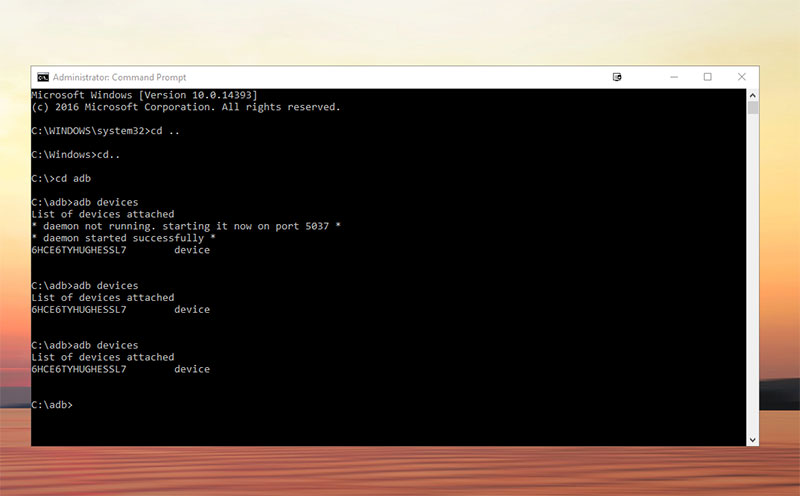Click the 'C:\>cd adb' line

tap(61, 179)
